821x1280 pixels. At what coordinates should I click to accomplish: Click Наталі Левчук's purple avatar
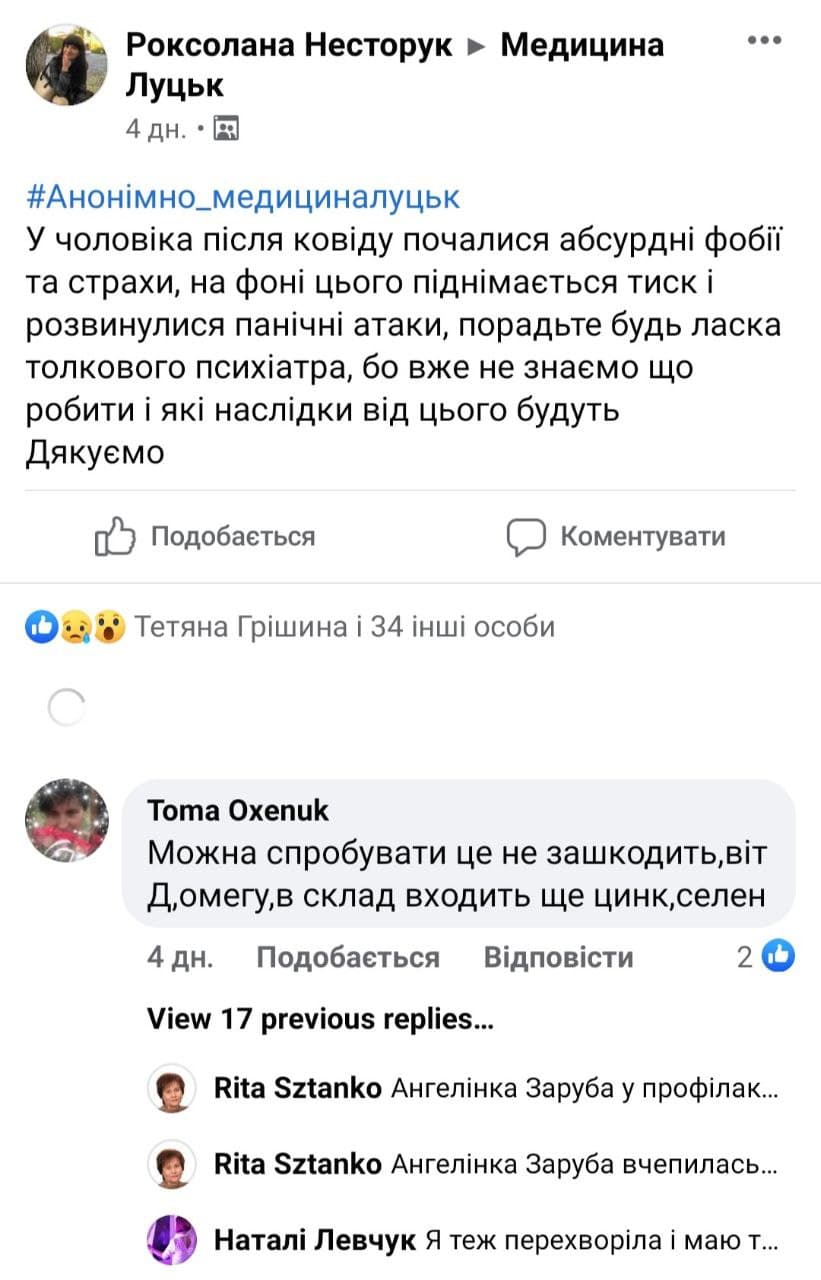coord(170,1241)
